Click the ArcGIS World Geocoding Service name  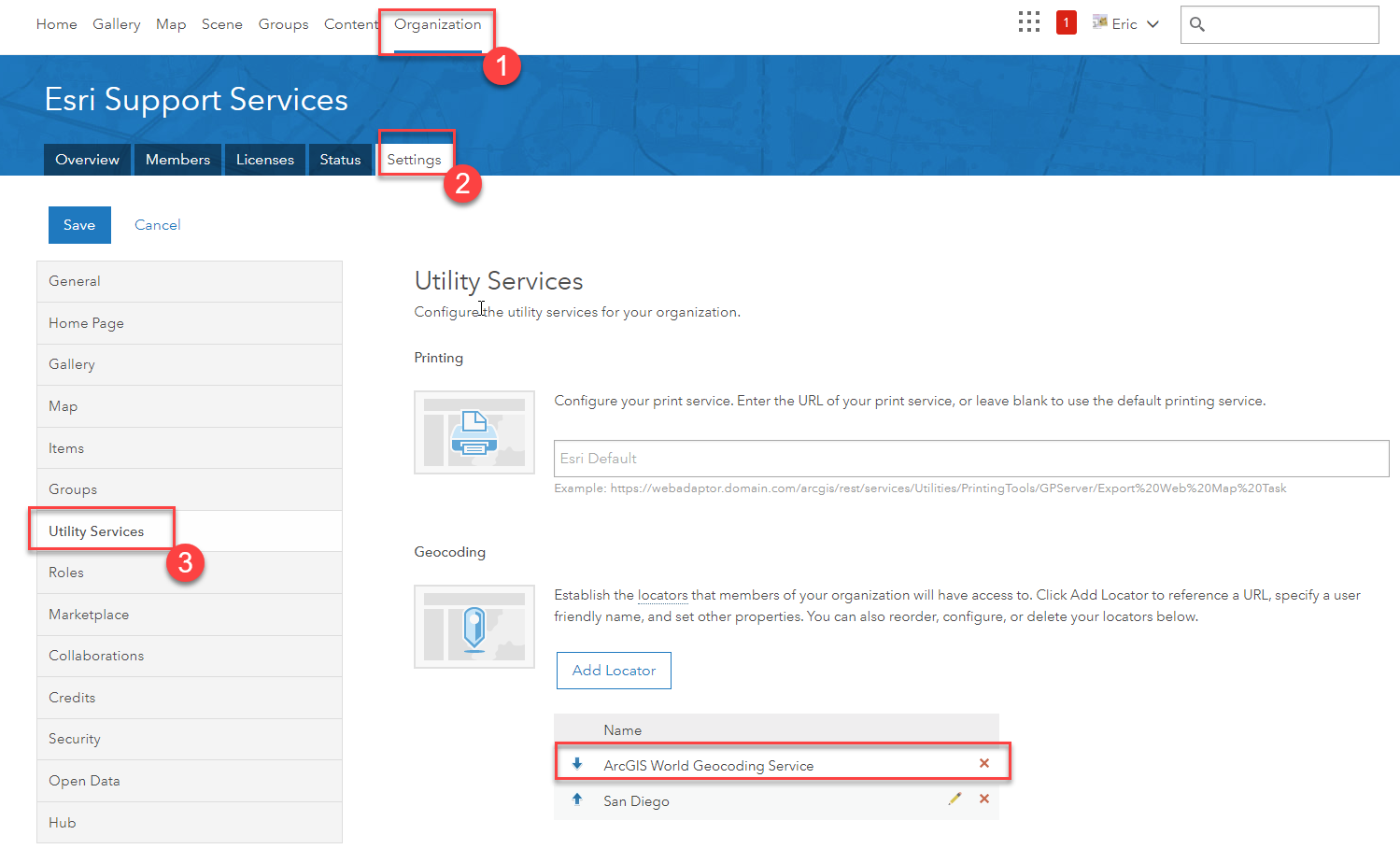[x=709, y=766]
